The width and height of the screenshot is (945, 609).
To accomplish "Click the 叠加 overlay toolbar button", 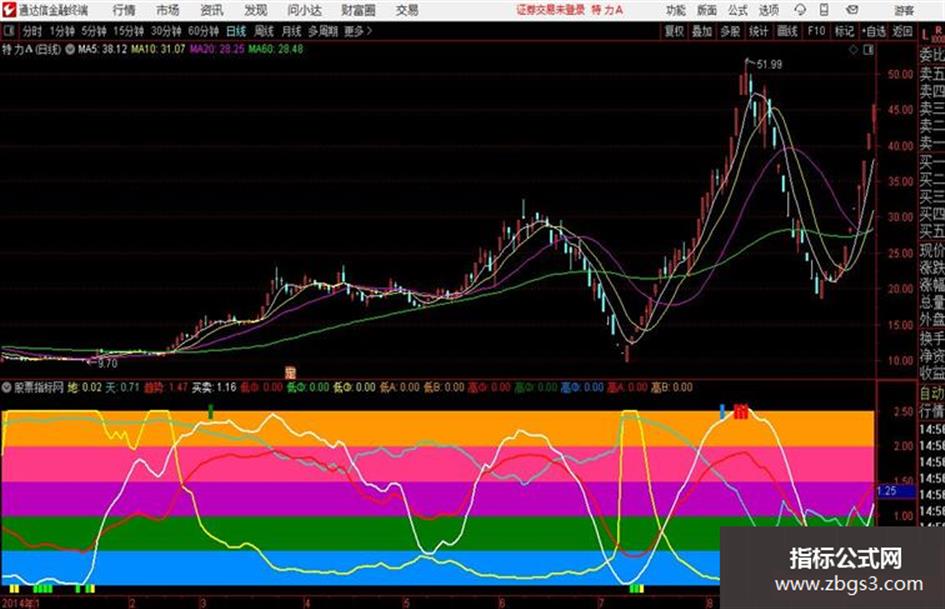I will coord(702,31).
